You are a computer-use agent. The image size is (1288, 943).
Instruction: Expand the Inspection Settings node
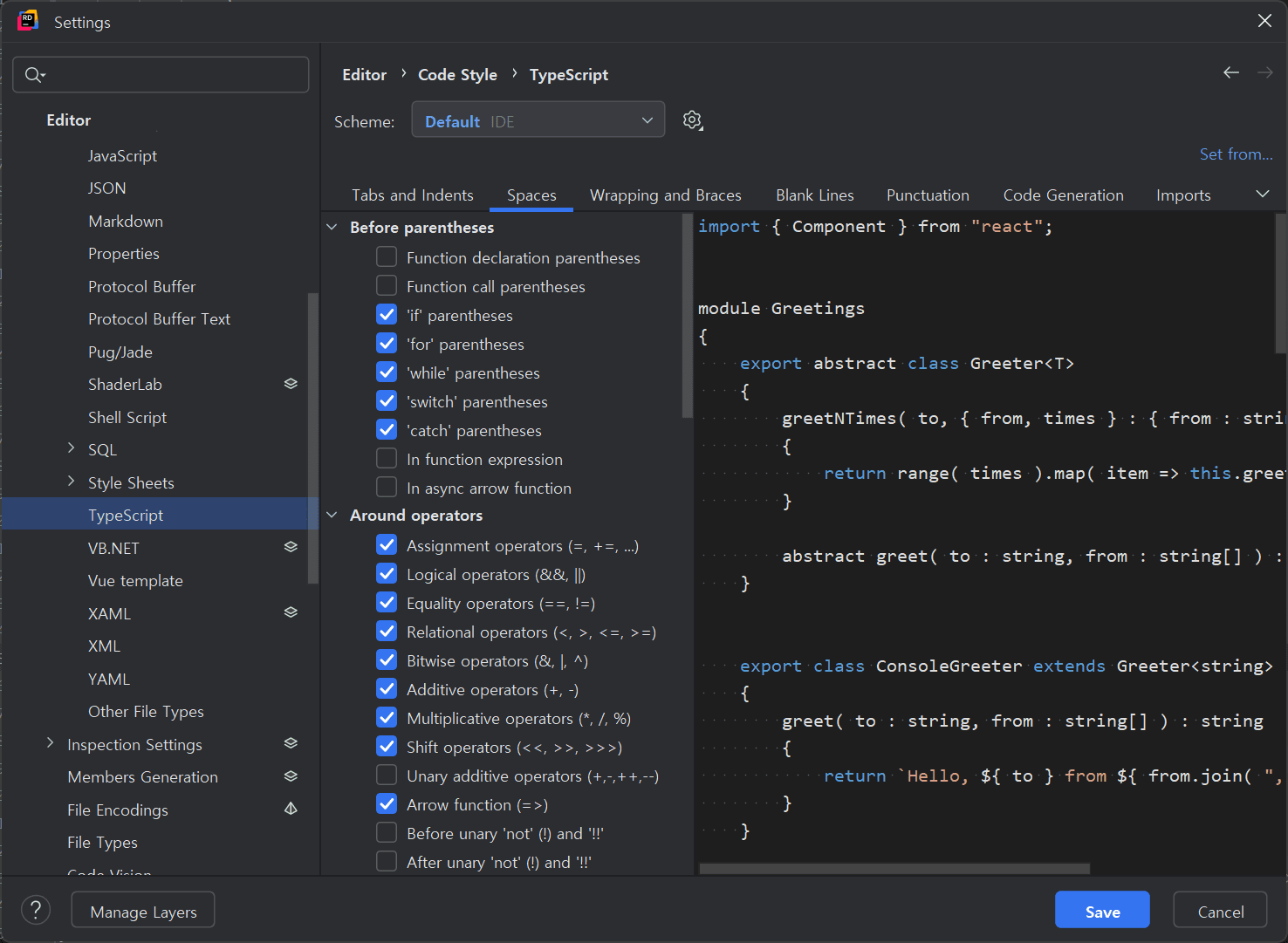[50, 743]
